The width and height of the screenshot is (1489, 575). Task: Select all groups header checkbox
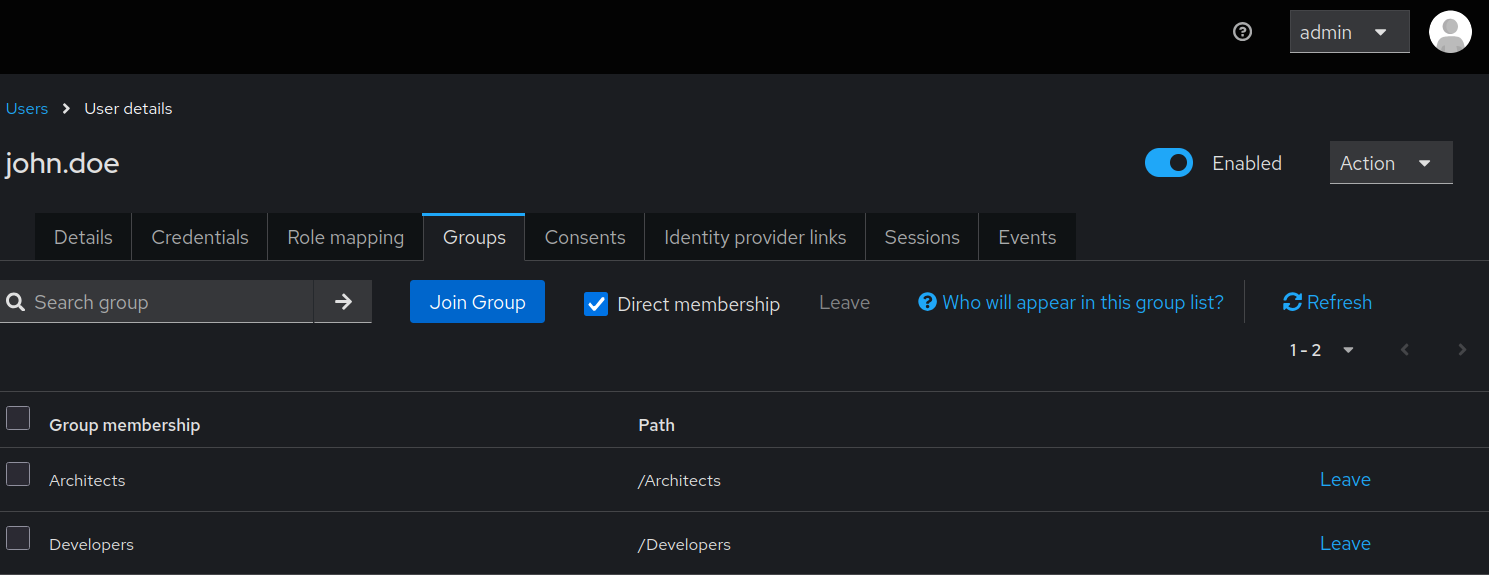[18, 418]
